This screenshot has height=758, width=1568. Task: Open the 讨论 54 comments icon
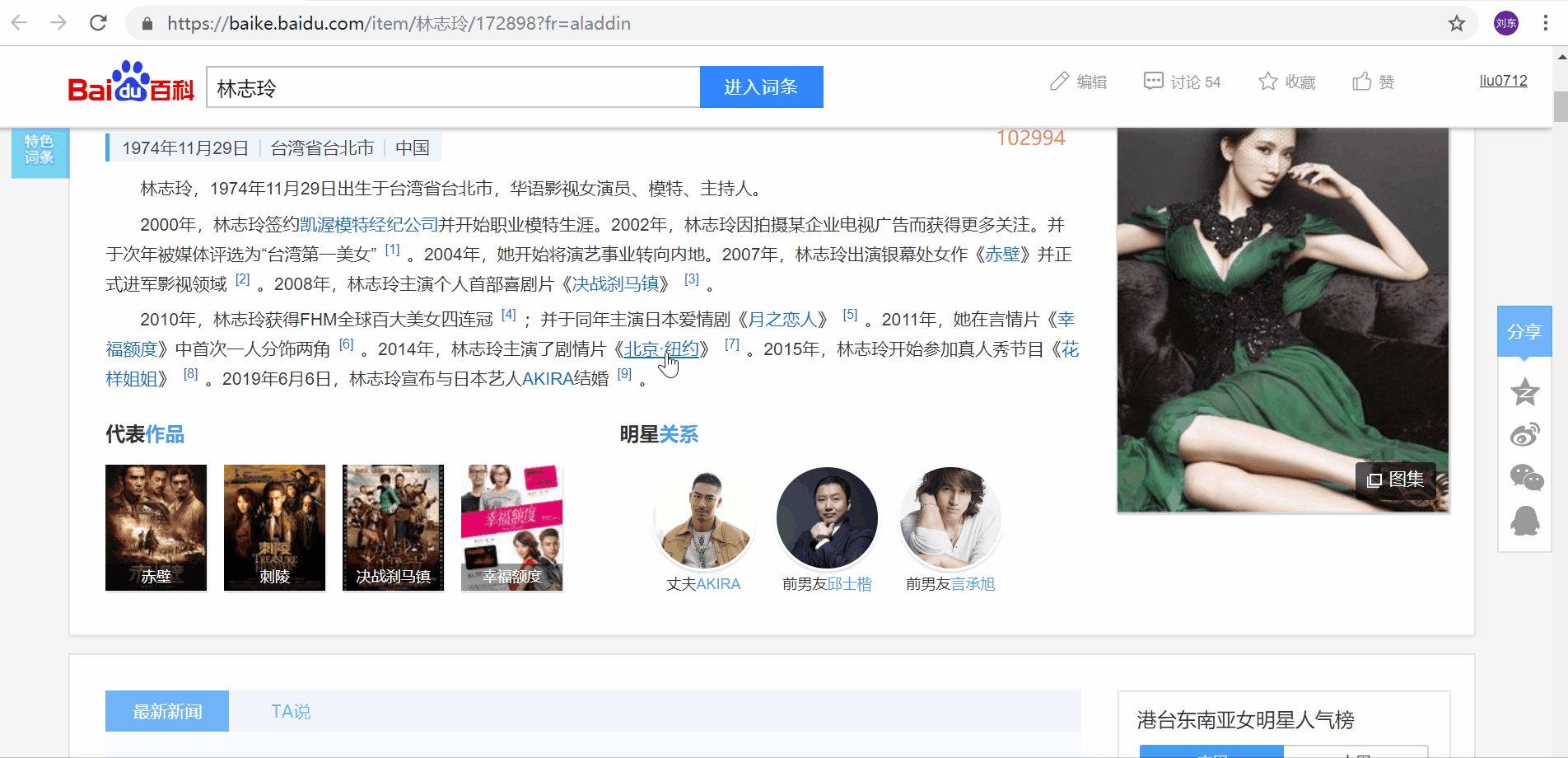coord(1155,80)
